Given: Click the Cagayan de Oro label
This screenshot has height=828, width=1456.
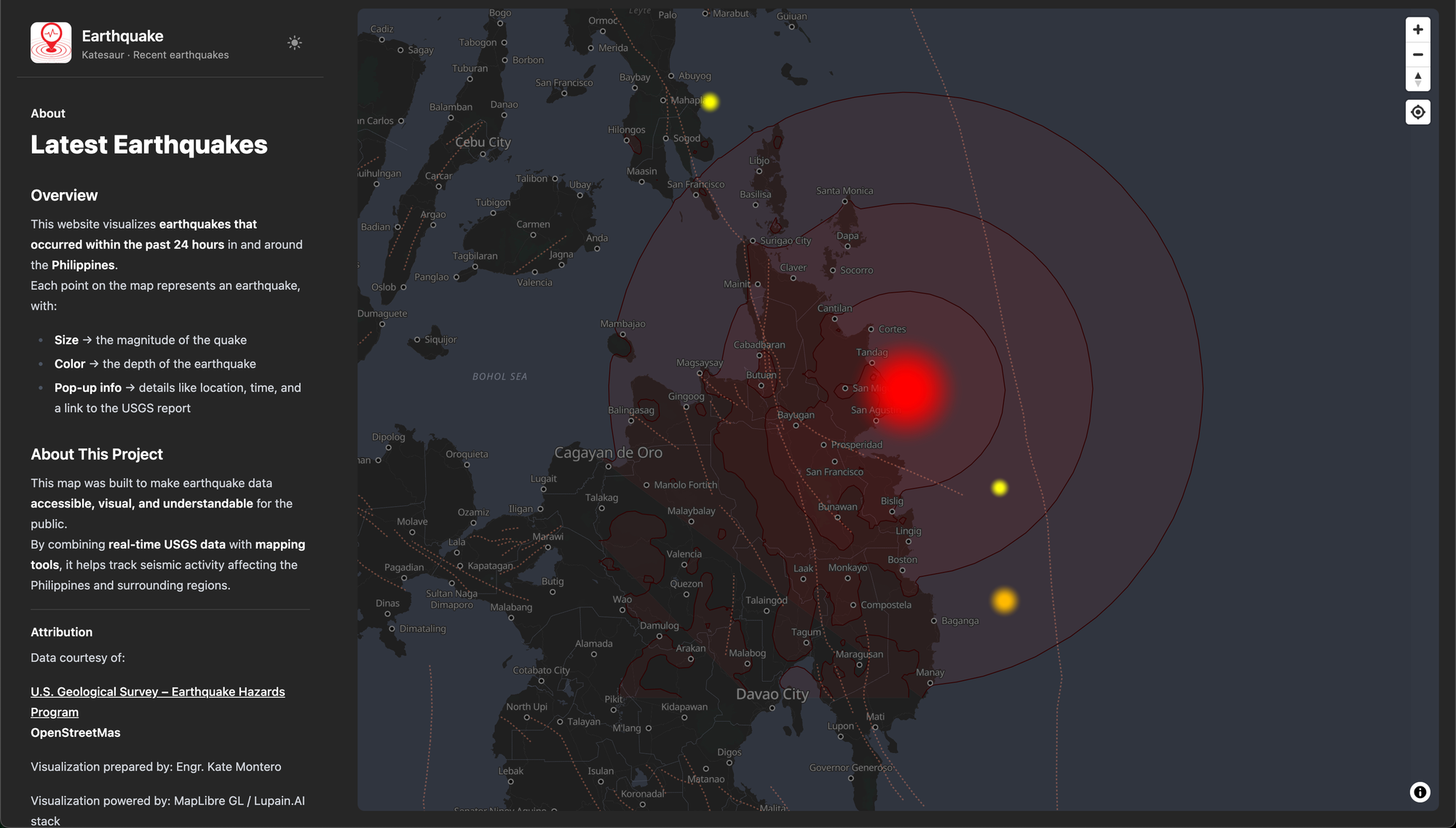Looking at the screenshot, I should (608, 452).
